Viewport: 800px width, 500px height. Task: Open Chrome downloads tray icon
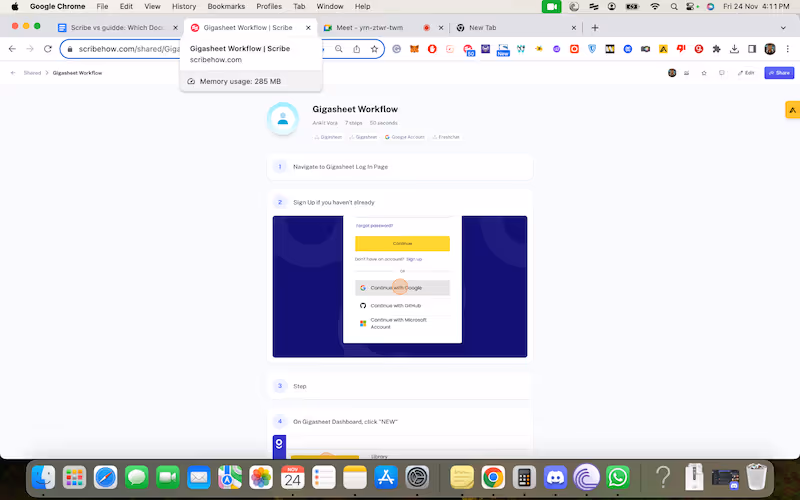734,49
